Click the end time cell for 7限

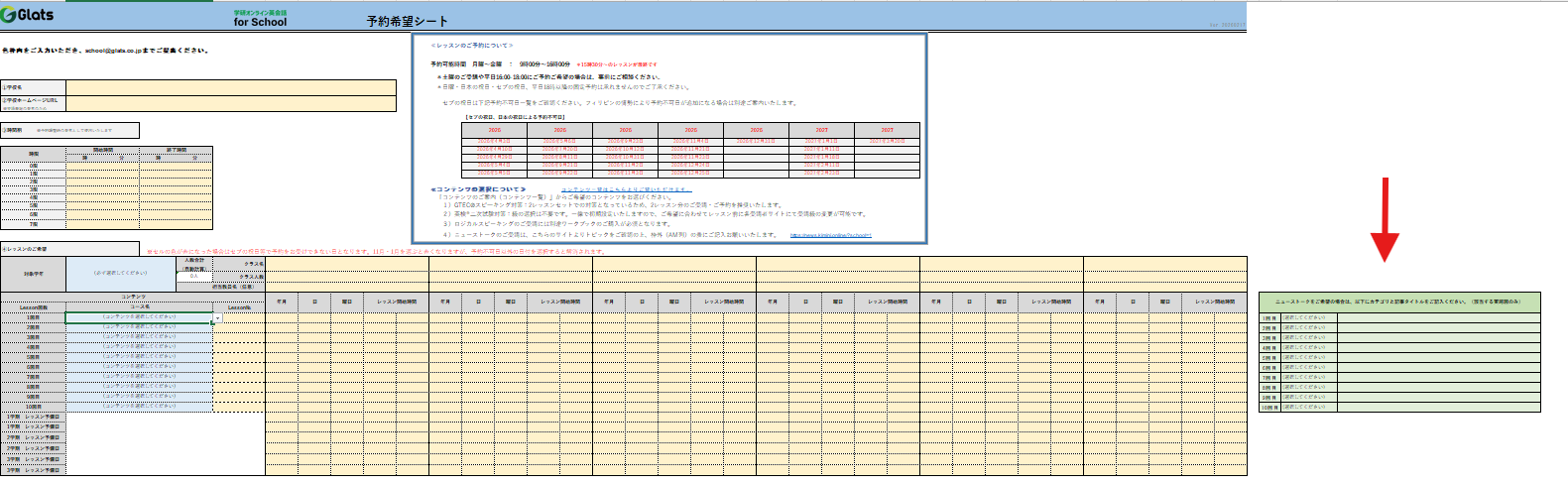coord(176,224)
